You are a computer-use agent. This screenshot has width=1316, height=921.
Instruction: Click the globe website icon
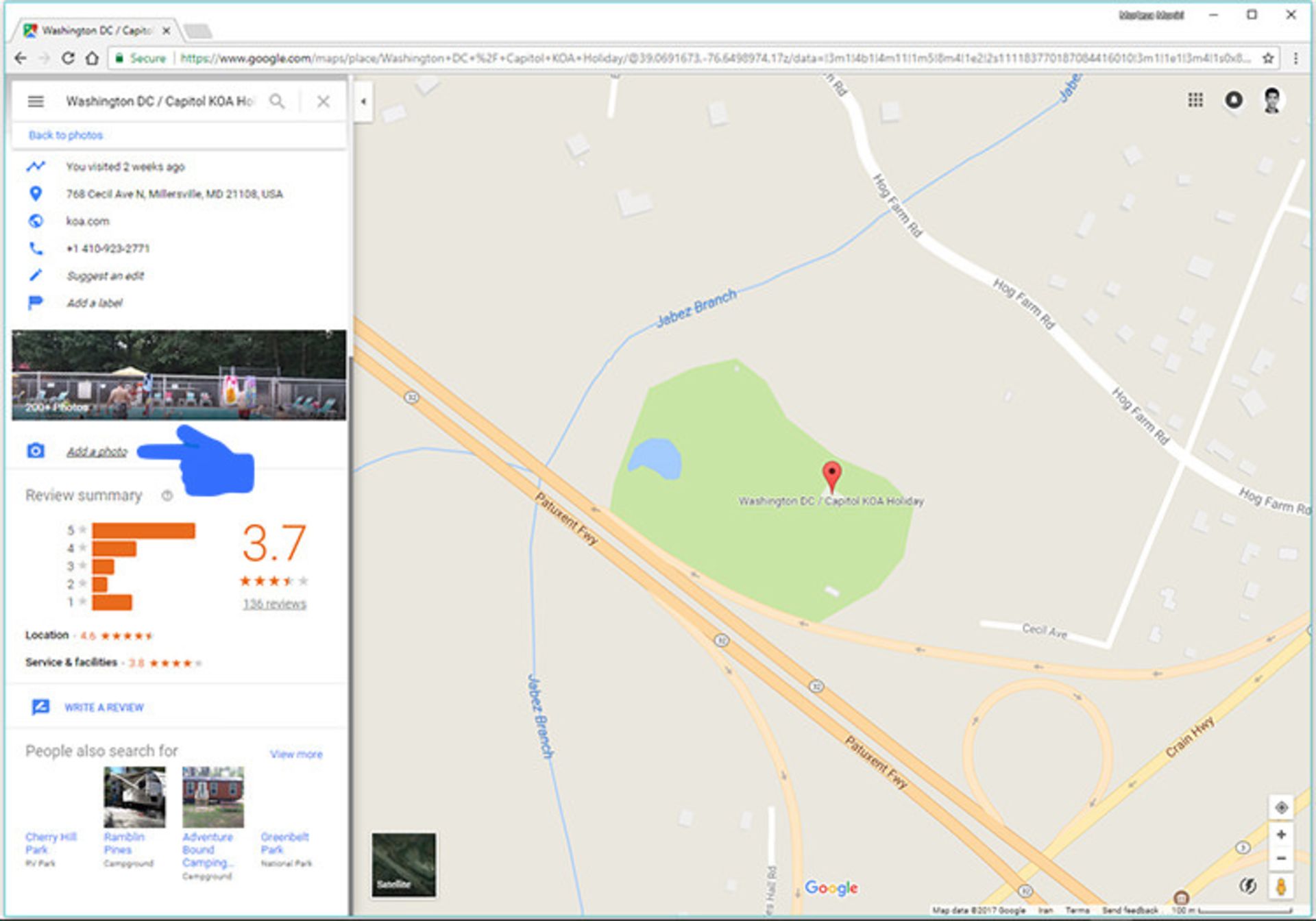36,221
